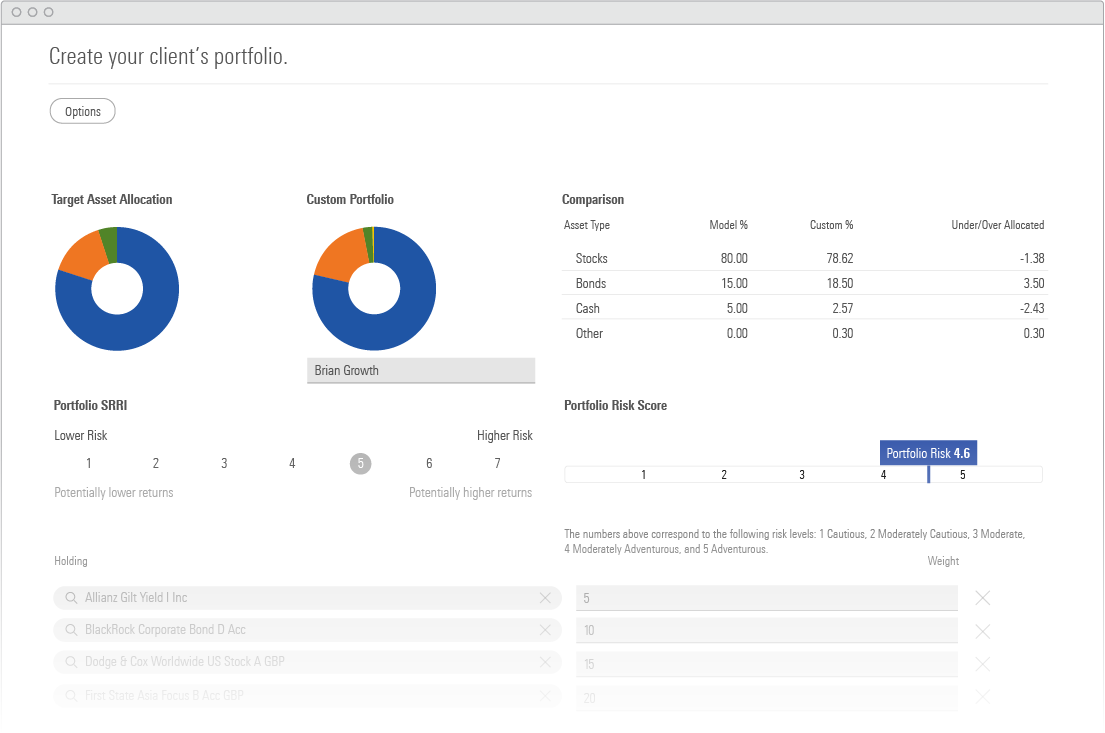Click the Options button
This screenshot has height=733, width=1105.
click(83, 111)
